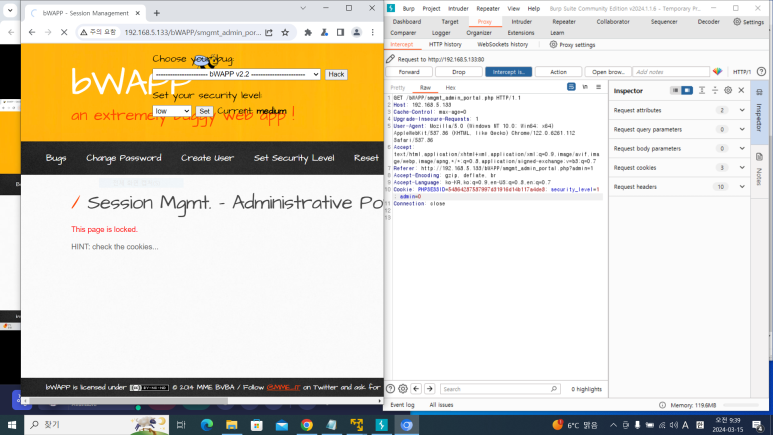Go to next search match arrow
This screenshot has width=773, height=435.
pos(430,389)
